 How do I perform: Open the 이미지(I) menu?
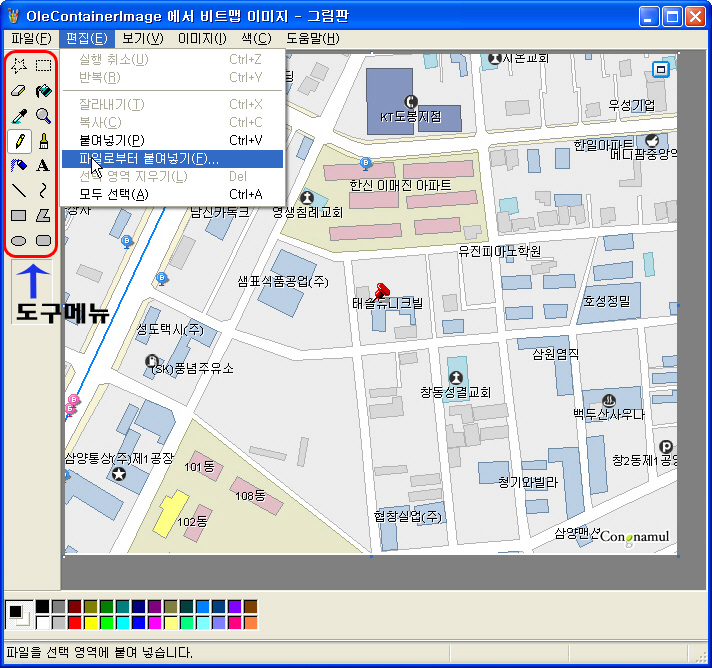(x=202, y=39)
